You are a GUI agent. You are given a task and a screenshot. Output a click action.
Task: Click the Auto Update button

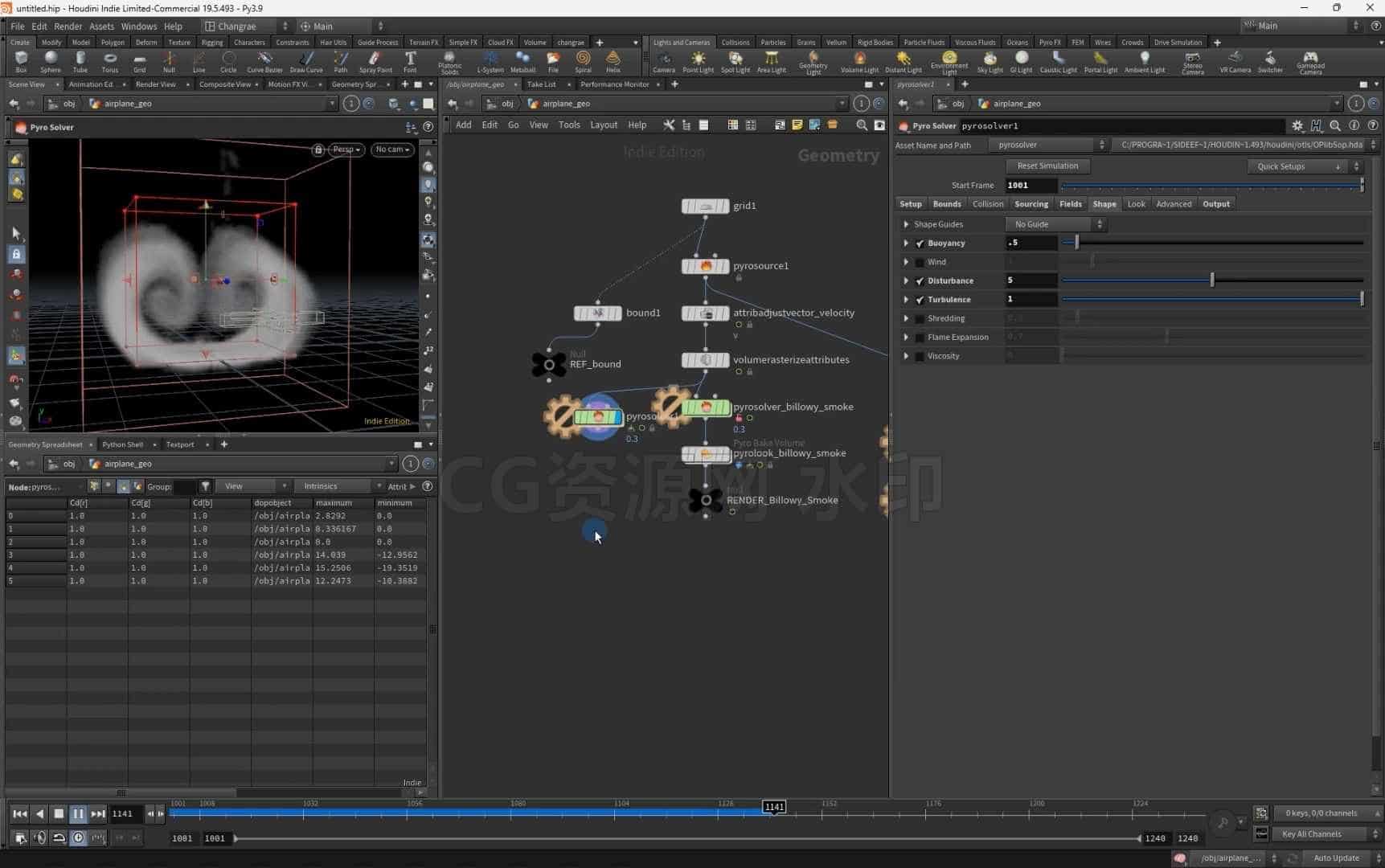pyautogui.click(x=1336, y=858)
